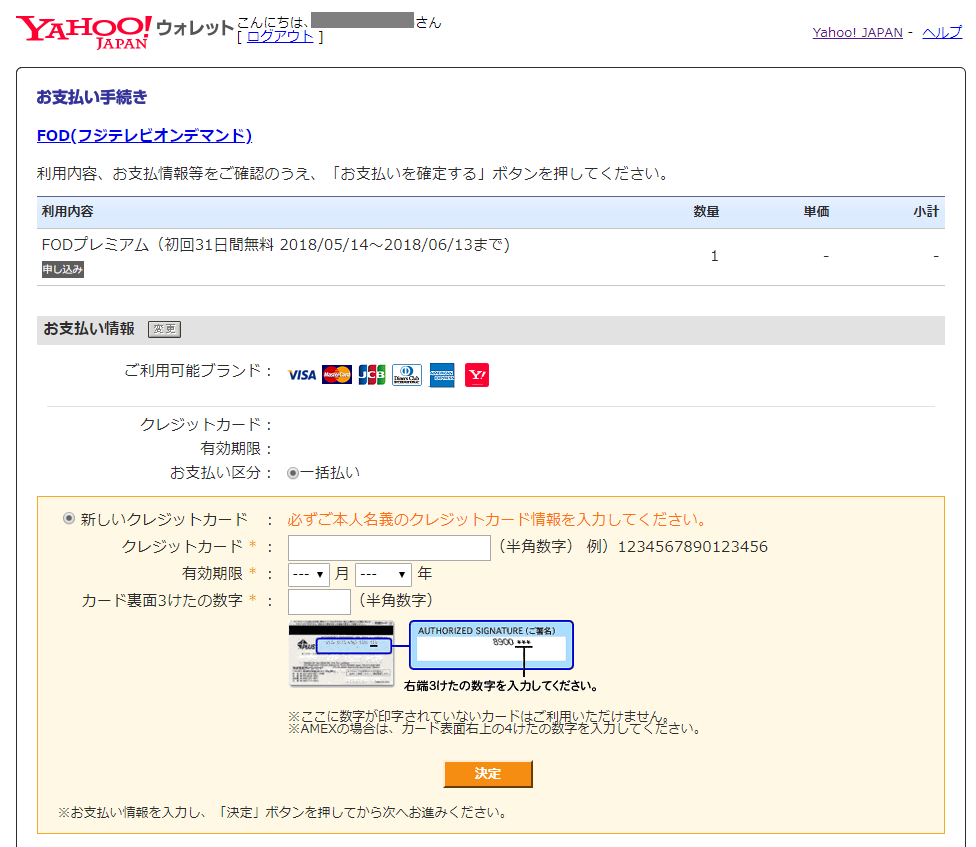Click the ※AMEXの場合は note text
This screenshot has height=847, width=976.
tap(495, 729)
